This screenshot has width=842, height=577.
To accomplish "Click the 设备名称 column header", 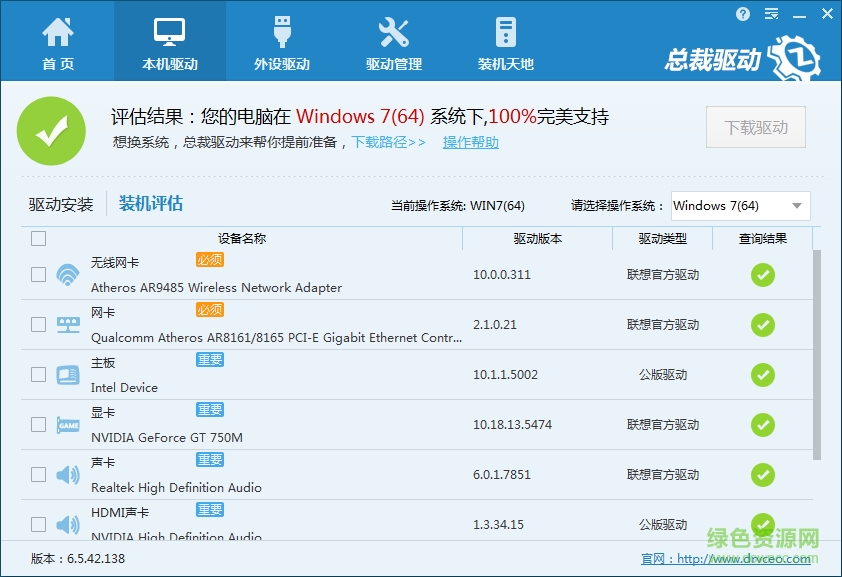I will [242, 238].
